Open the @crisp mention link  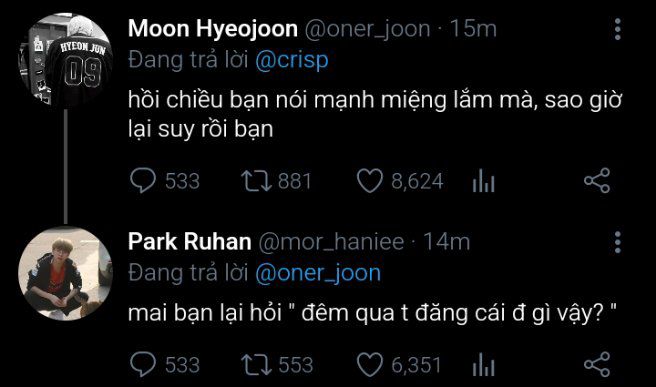tap(292, 61)
